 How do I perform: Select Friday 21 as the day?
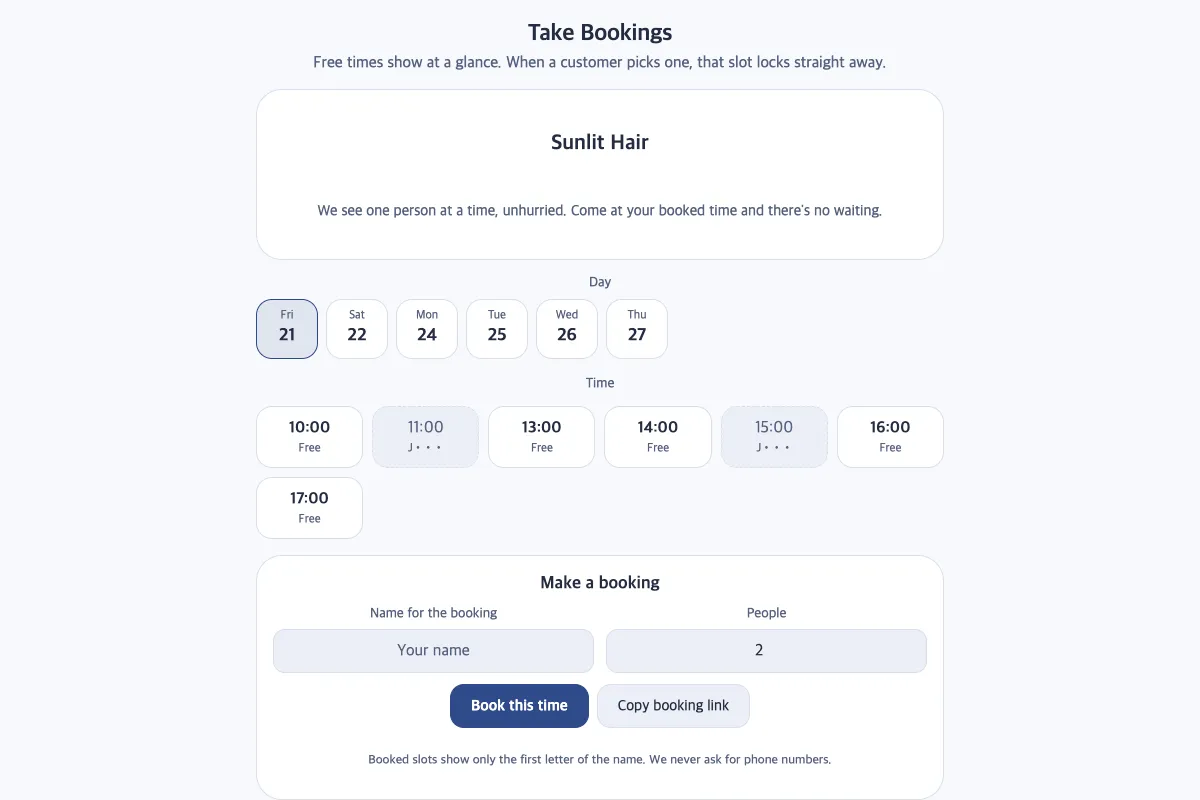tap(287, 329)
